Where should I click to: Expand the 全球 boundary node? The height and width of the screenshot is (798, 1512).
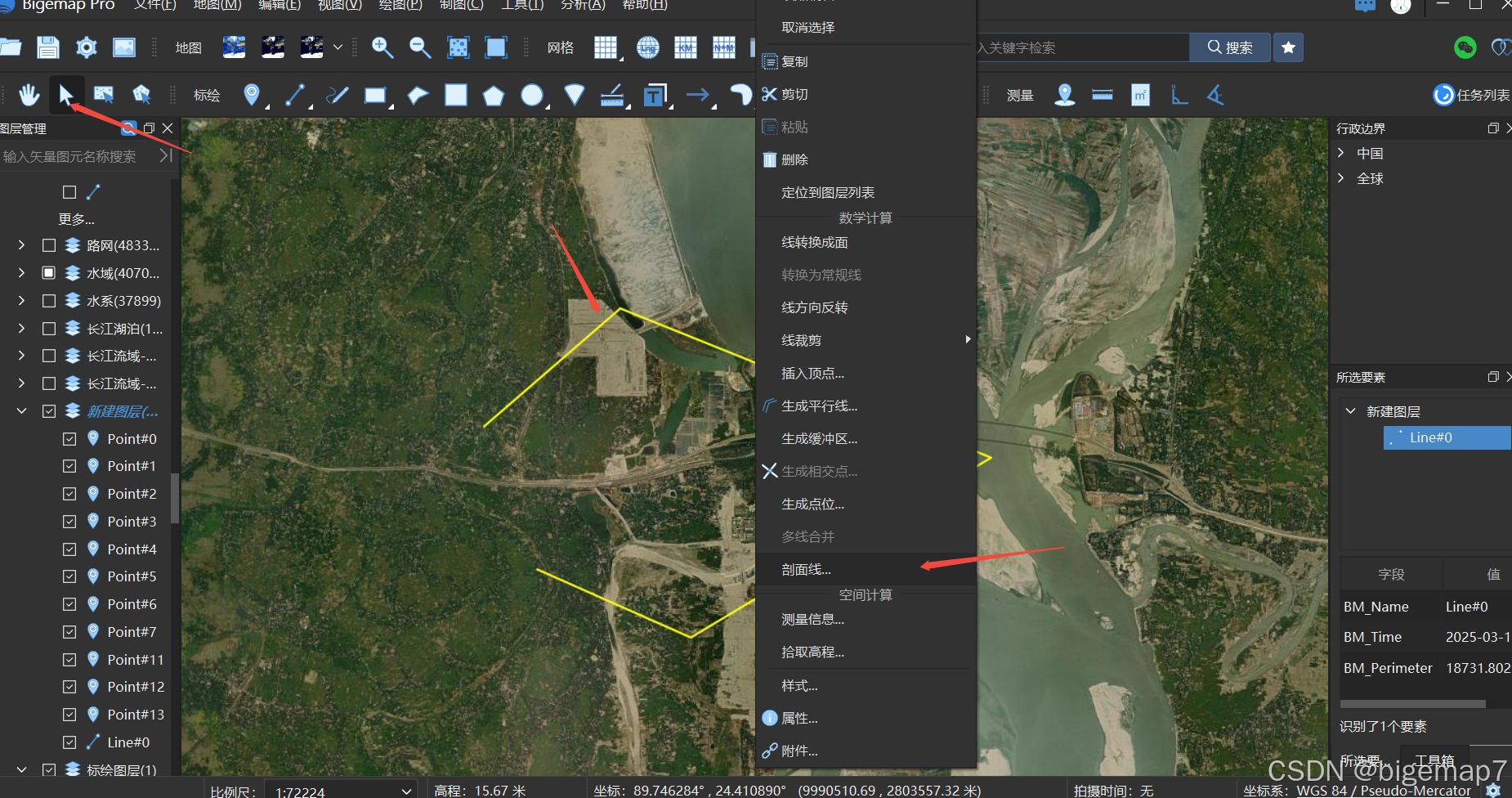tap(1341, 178)
